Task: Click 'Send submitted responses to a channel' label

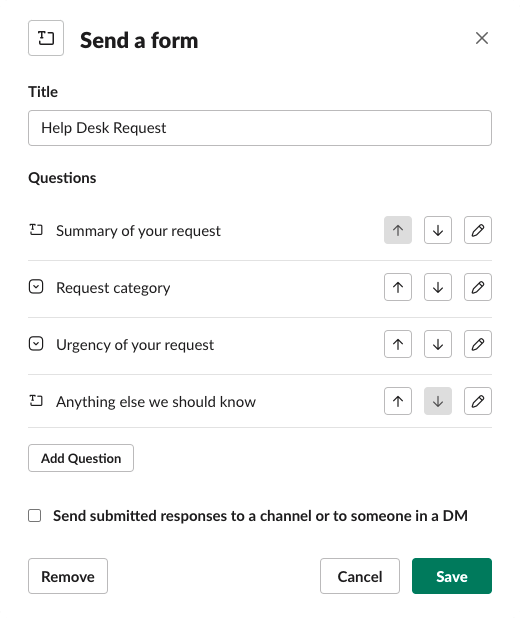Action: click(x=261, y=516)
